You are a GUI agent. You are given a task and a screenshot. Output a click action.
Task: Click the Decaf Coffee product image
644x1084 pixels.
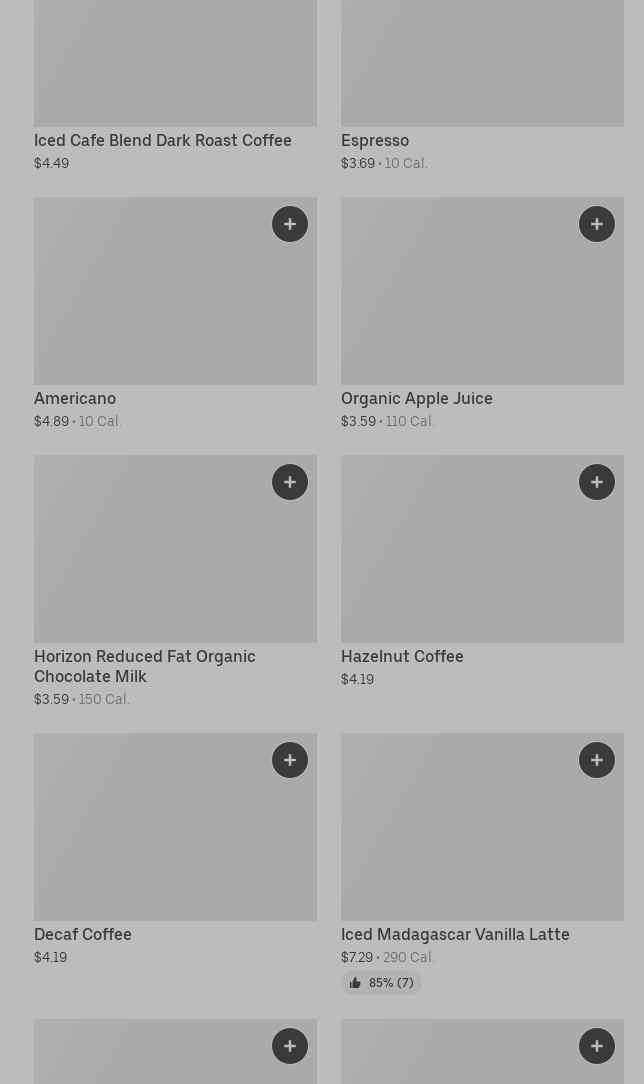point(176,827)
